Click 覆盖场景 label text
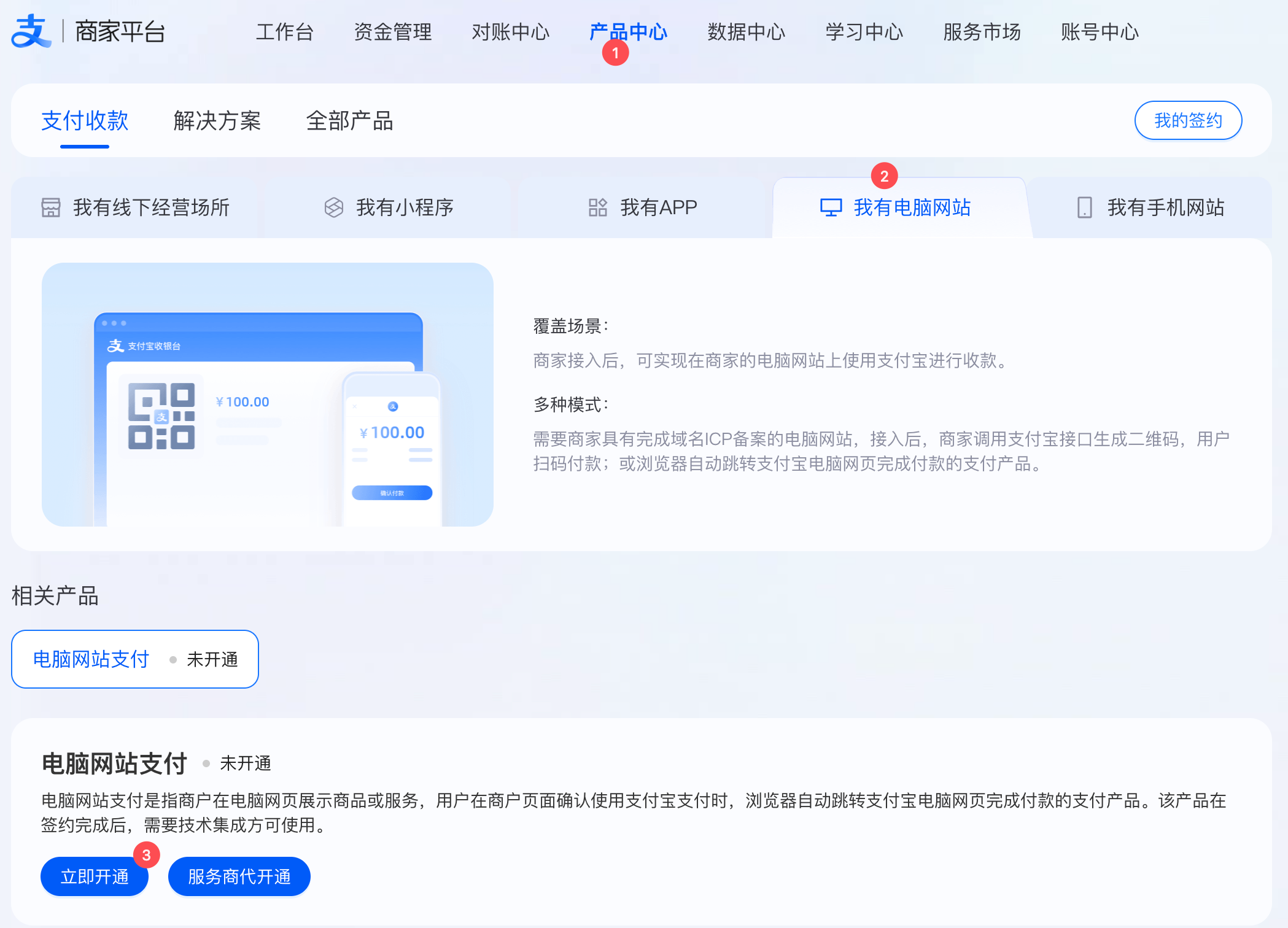The width and height of the screenshot is (1288, 928). 571,326
